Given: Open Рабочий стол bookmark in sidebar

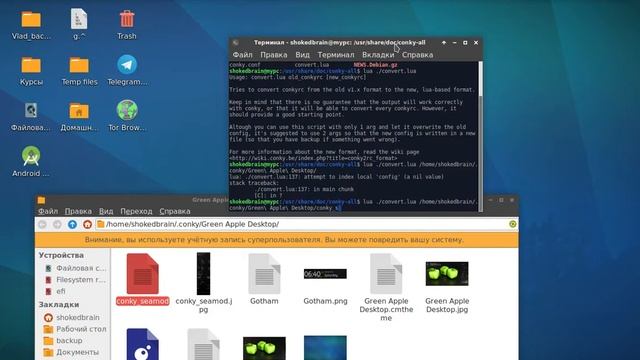Looking at the screenshot, I should click(x=75, y=329).
